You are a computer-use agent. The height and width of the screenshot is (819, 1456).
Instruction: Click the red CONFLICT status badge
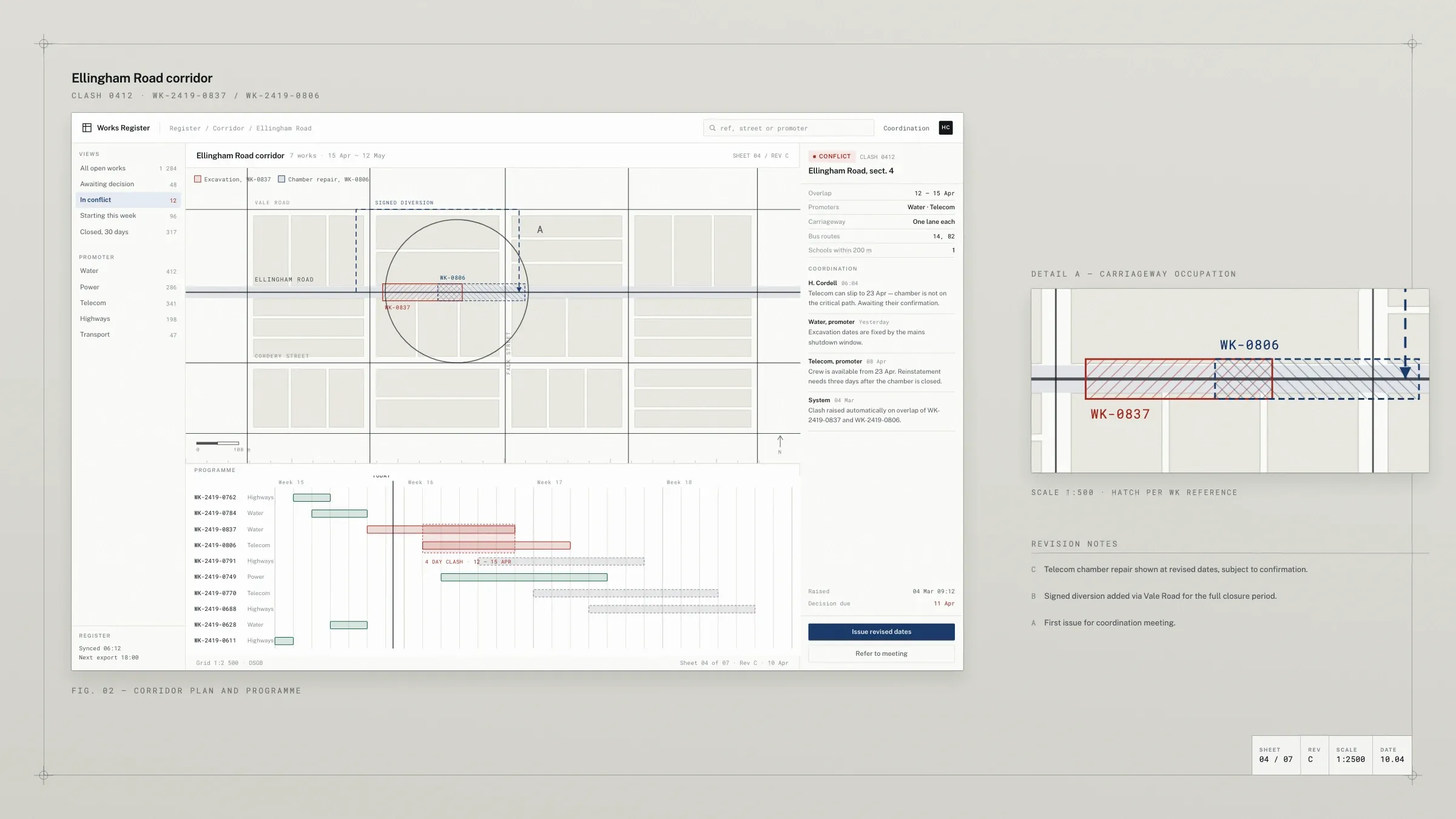832,157
